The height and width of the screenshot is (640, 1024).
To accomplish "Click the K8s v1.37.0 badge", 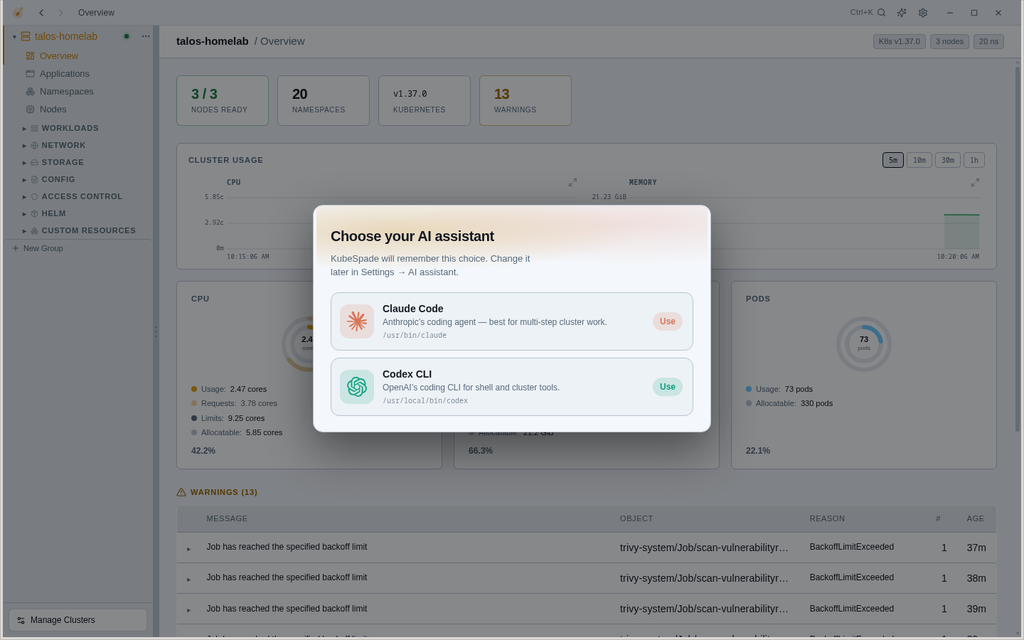I will click(x=899, y=41).
